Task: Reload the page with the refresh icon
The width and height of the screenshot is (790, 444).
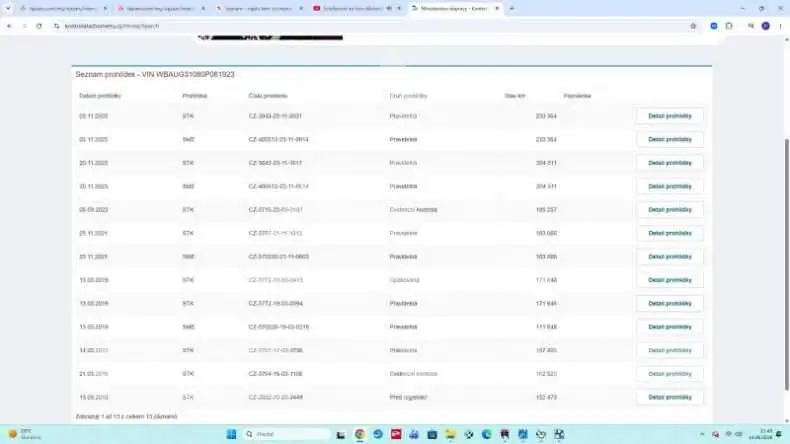Action: 39,26
